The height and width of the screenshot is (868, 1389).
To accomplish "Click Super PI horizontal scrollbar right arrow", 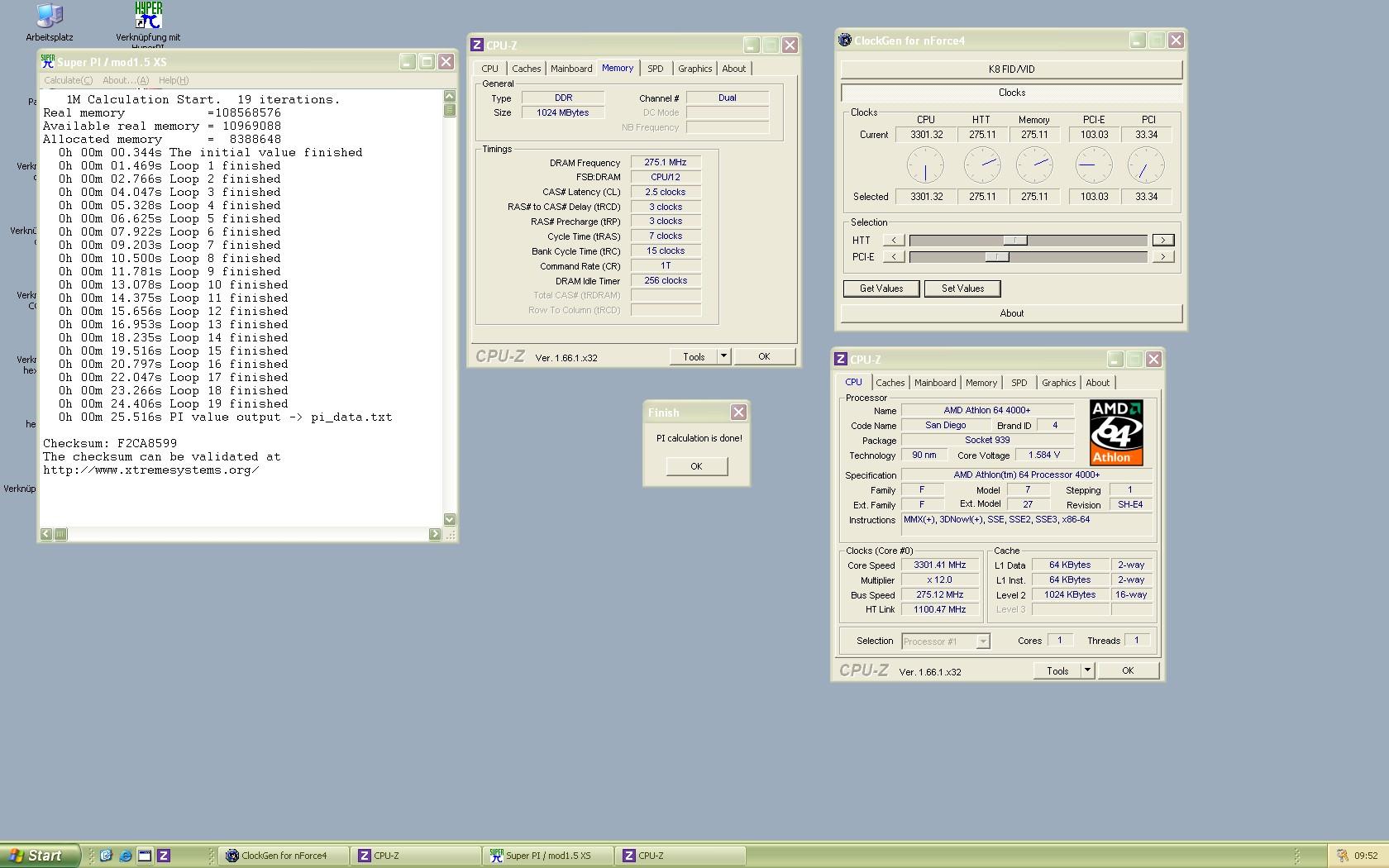I will pyautogui.click(x=435, y=534).
